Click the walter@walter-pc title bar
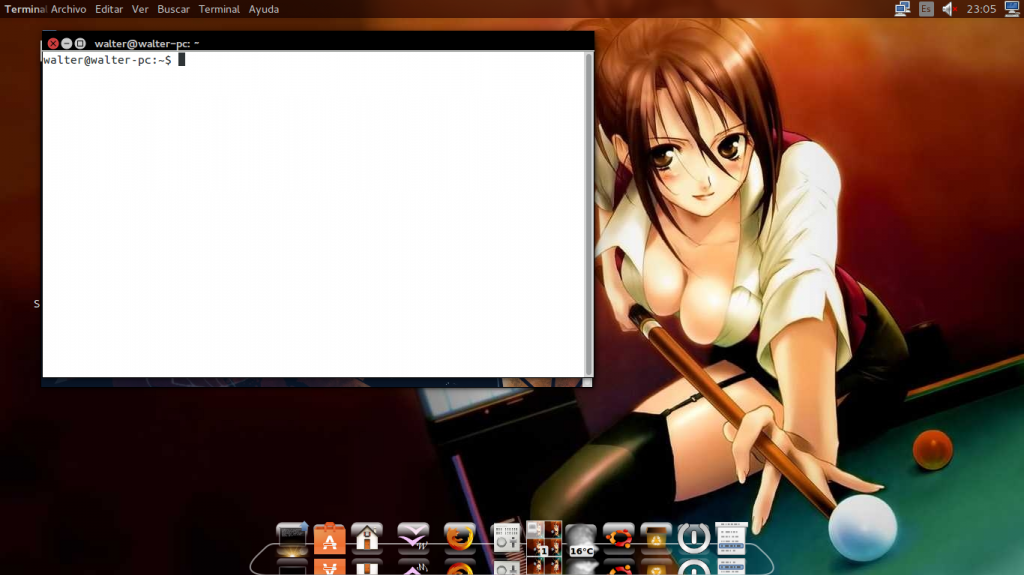 click(318, 43)
